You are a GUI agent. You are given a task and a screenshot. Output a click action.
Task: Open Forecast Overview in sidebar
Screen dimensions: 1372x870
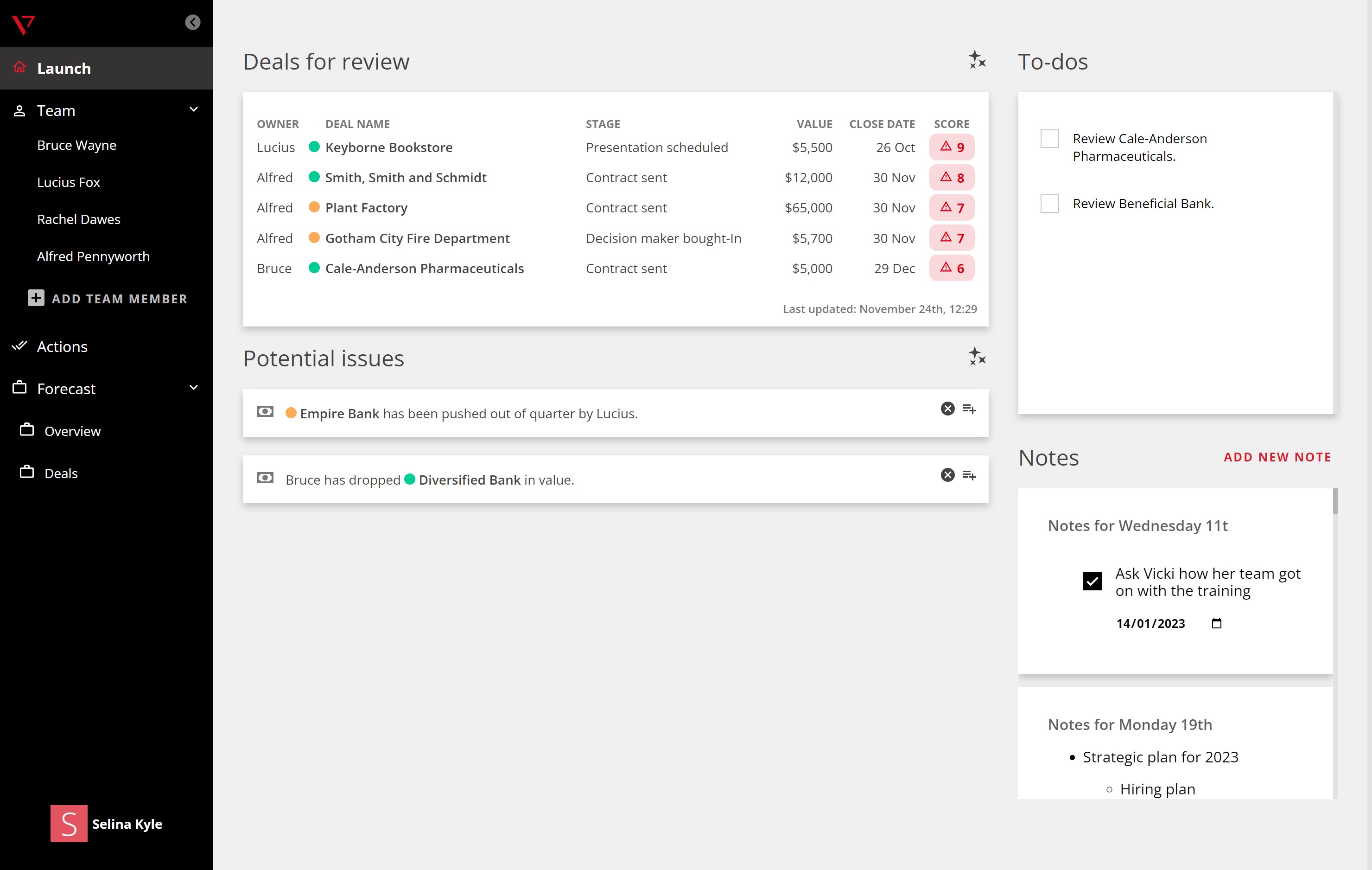pos(72,431)
